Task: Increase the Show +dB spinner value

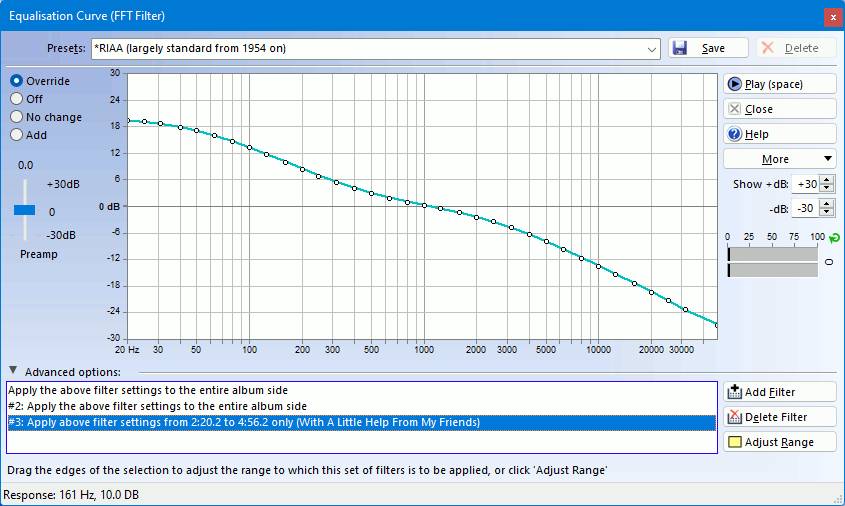Action: (826, 179)
